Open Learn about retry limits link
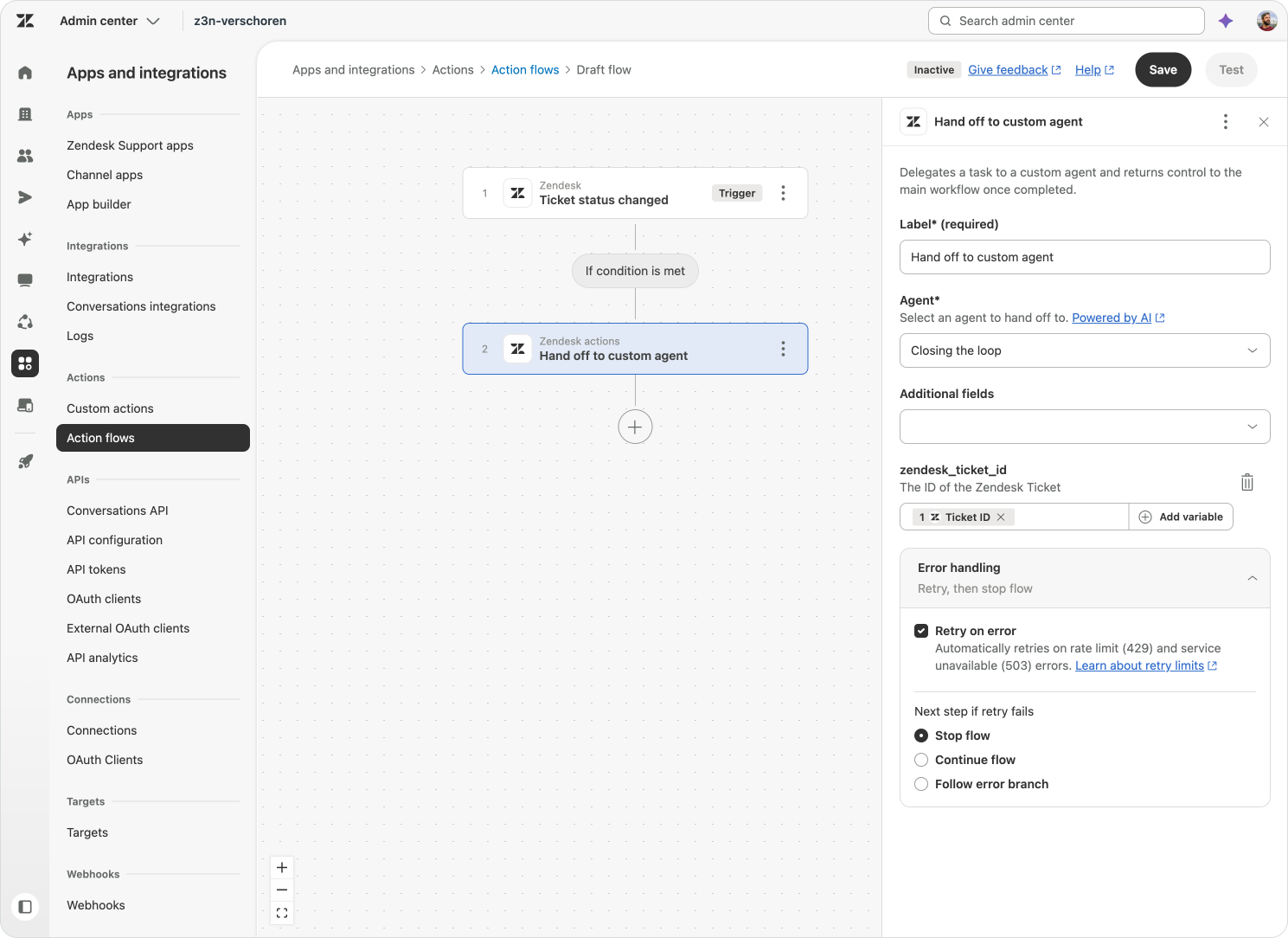The width and height of the screenshot is (1288, 938). point(1146,665)
